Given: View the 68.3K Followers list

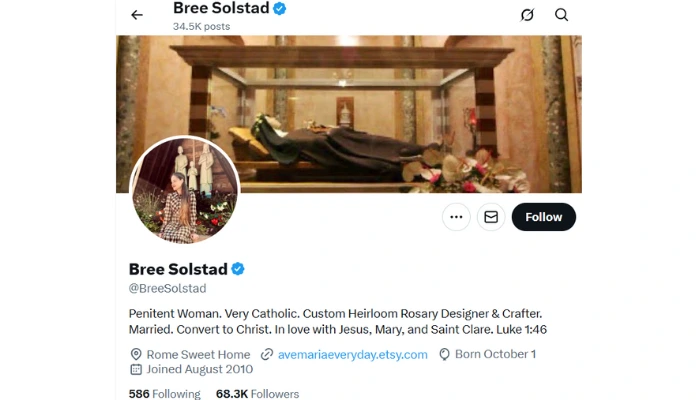Looking at the screenshot, I should pos(258,394).
